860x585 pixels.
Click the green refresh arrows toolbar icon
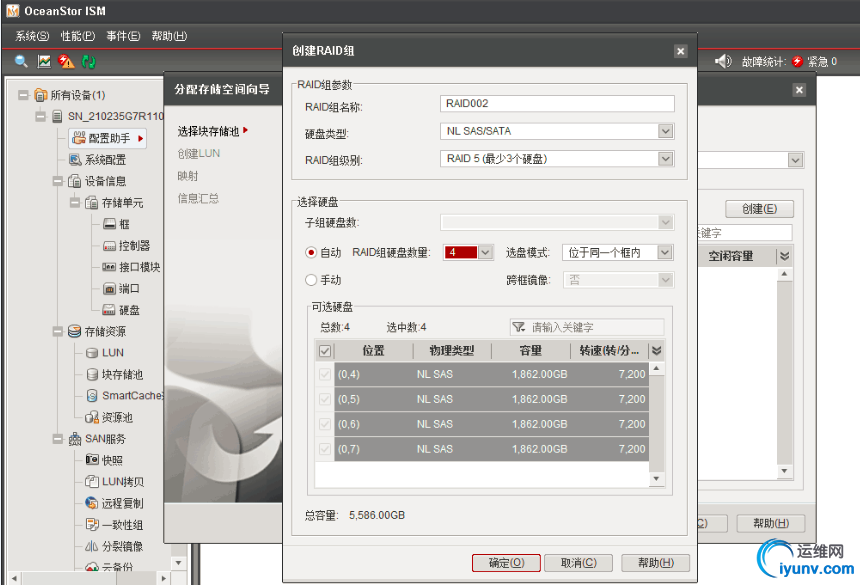(x=88, y=61)
